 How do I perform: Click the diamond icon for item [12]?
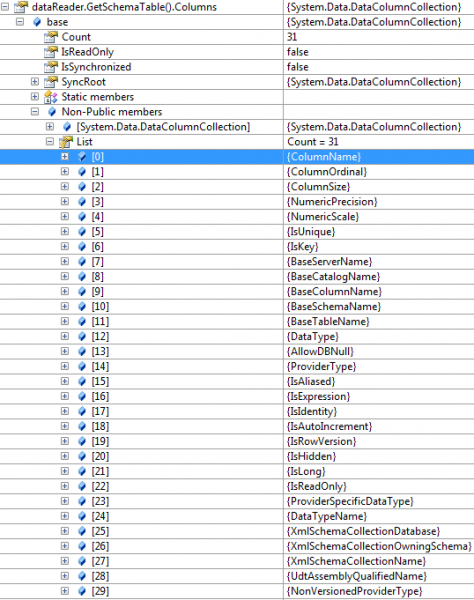click(x=82, y=336)
